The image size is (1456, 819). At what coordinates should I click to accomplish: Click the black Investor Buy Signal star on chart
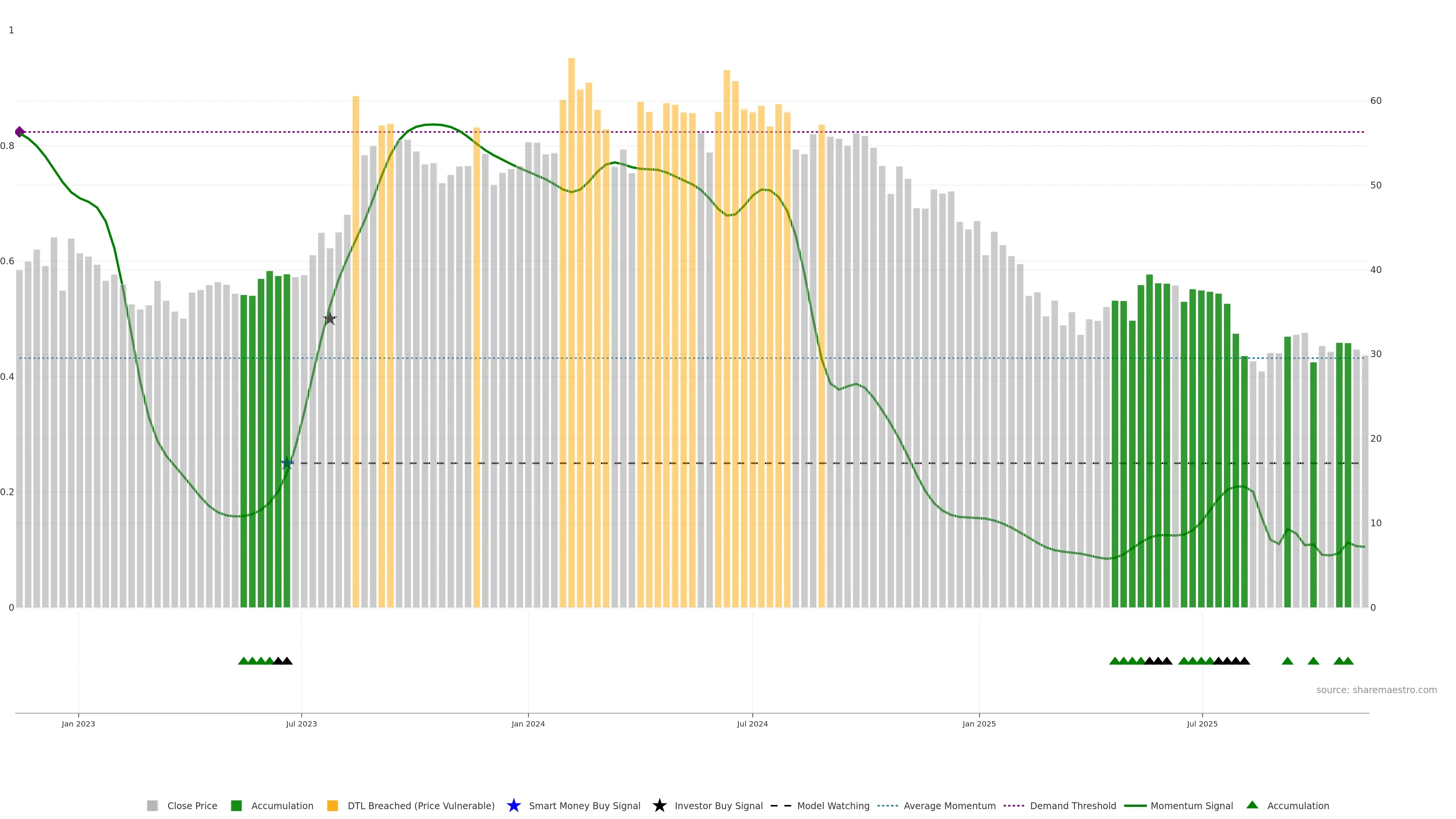point(330,319)
